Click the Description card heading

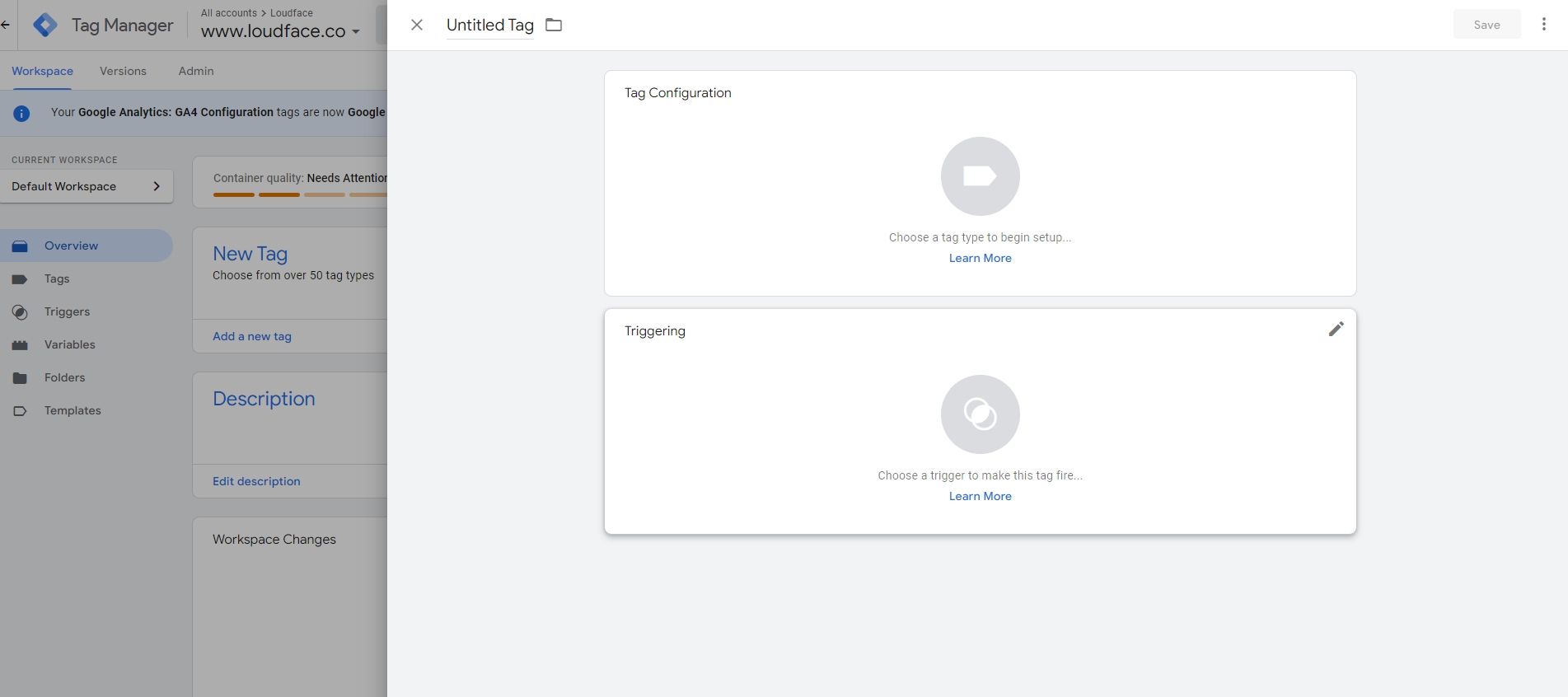264,399
